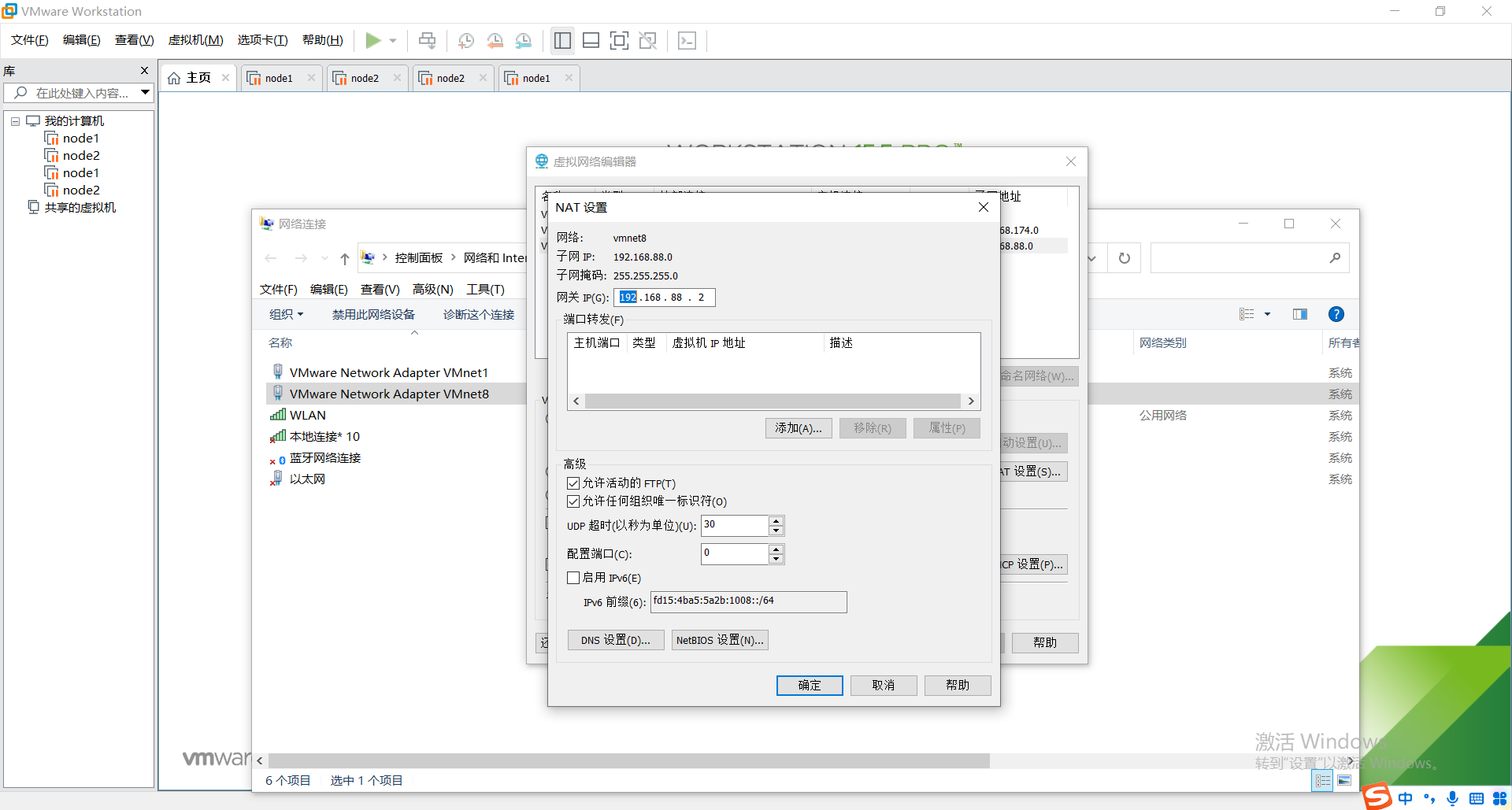The width and height of the screenshot is (1512, 810).
Task: Click the take snapshot toolbar icon
Action: [466, 40]
